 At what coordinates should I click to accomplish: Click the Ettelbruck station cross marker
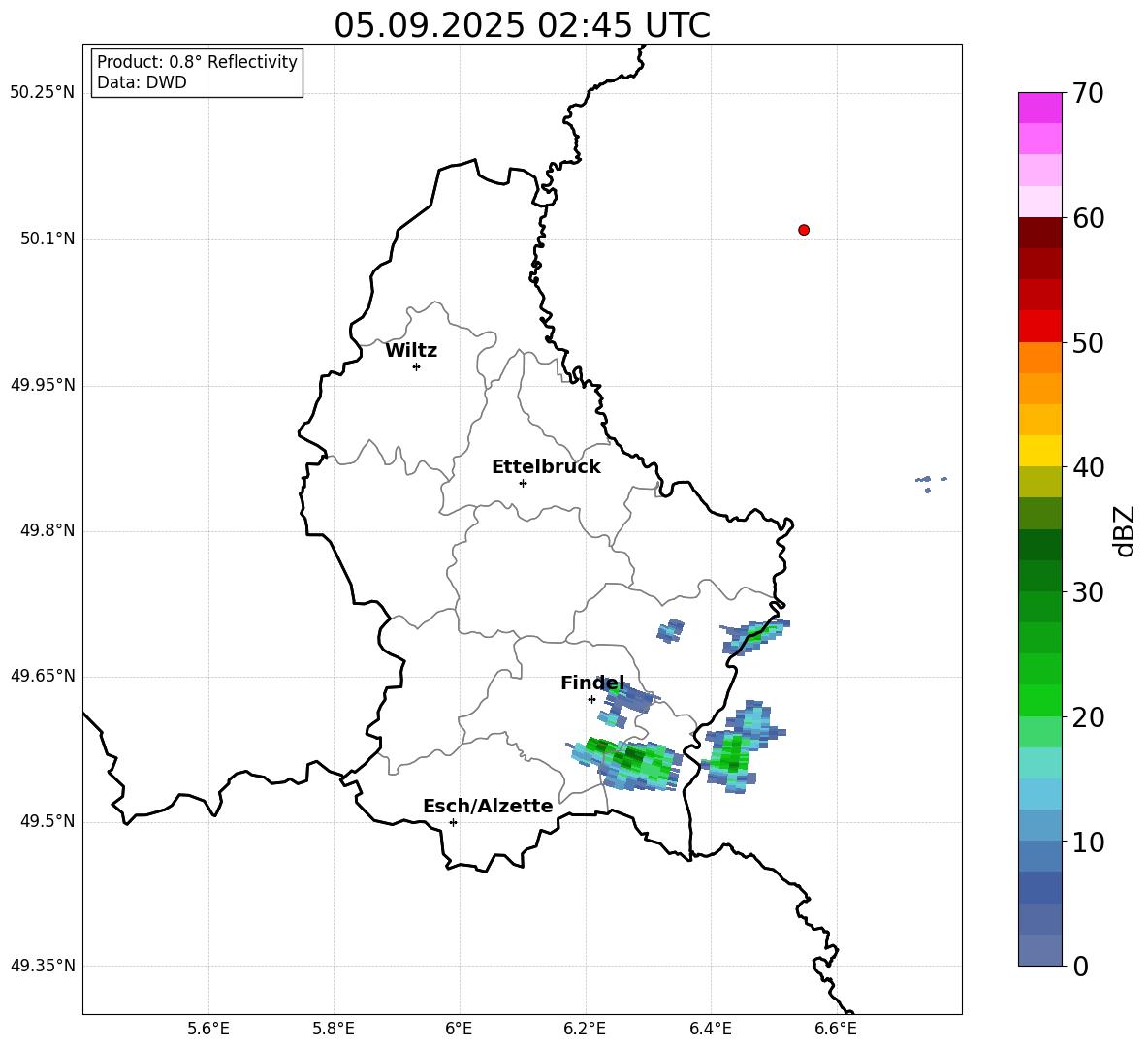click(523, 483)
